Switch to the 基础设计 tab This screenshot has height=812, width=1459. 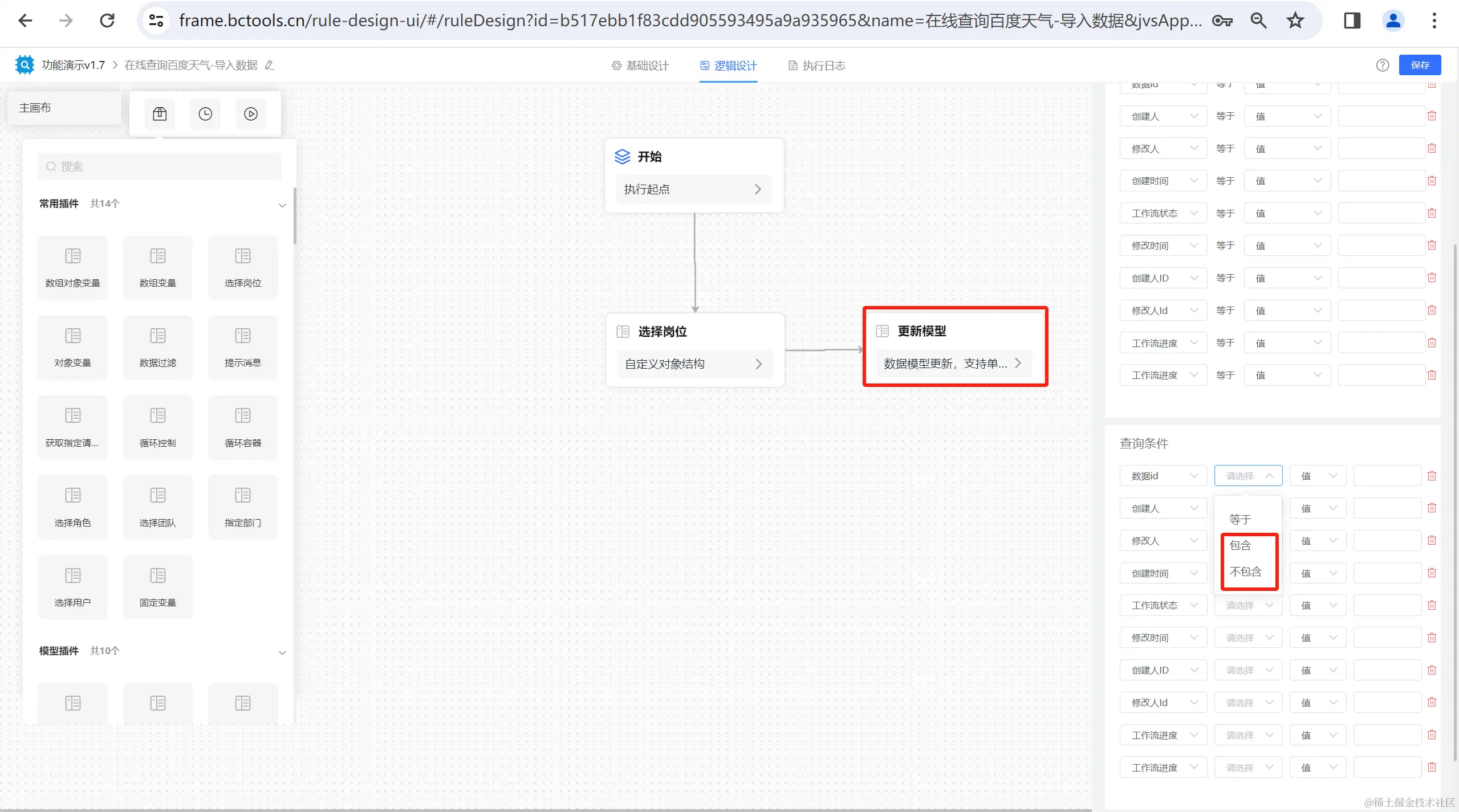pos(640,66)
